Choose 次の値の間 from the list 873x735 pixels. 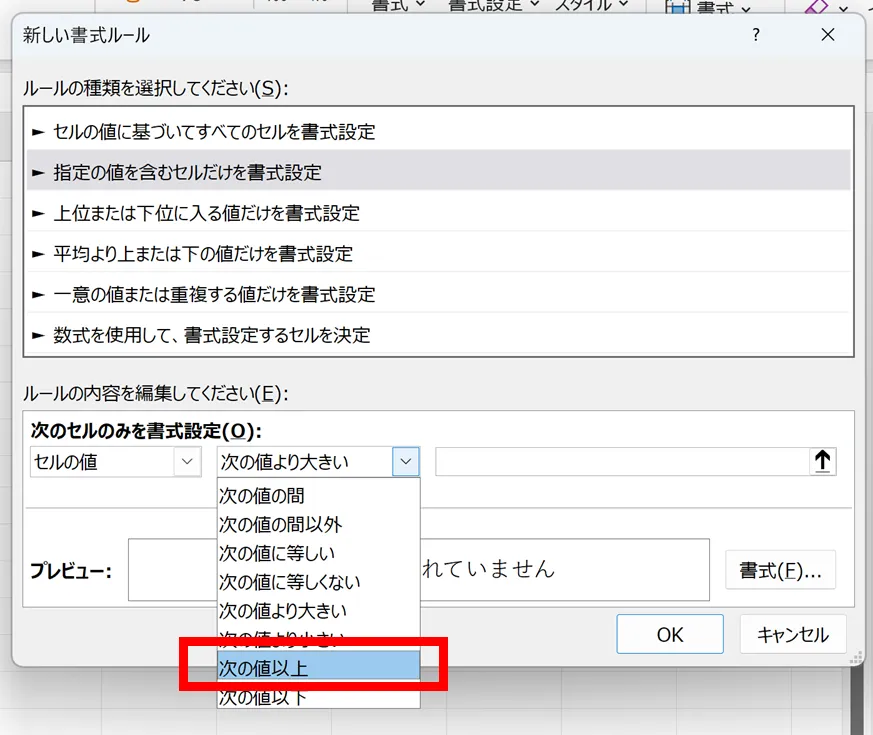[262, 495]
